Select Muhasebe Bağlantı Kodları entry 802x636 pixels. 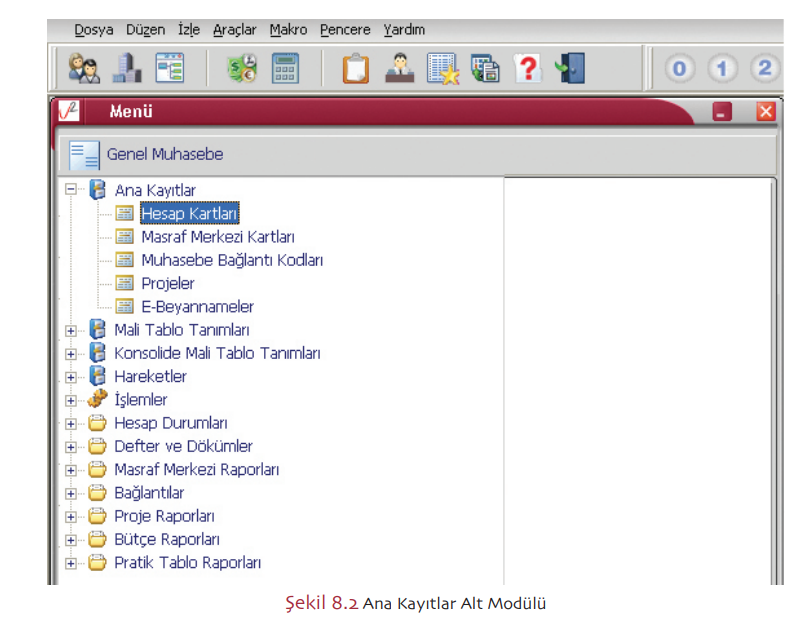point(231,260)
